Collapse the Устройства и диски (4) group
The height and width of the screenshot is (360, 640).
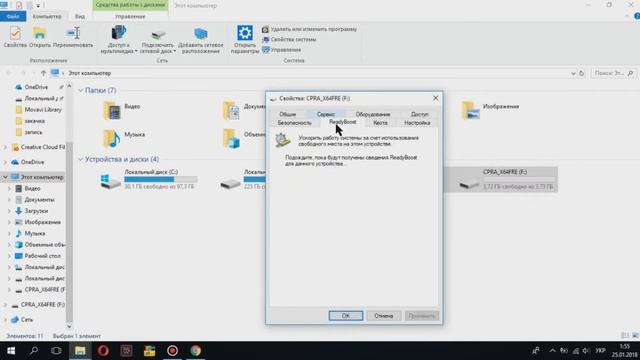(80, 159)
